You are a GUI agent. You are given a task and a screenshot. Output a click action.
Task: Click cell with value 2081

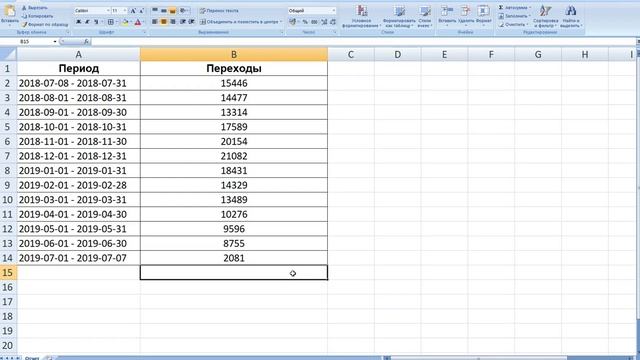(x=234, y=258)
